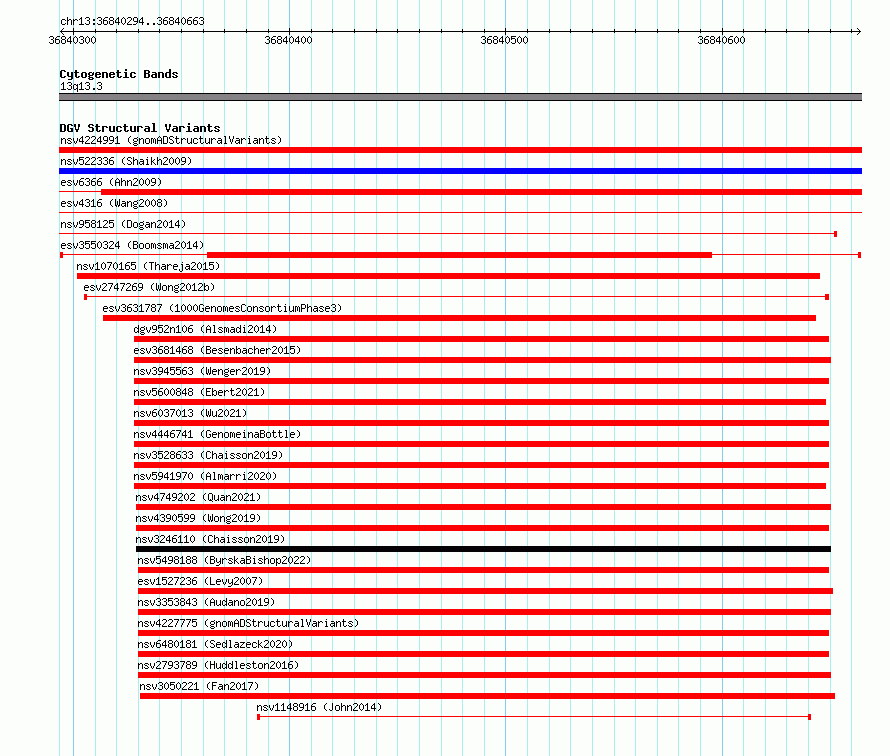Click the 36840500 ruler tick label
The width and height of the screenshot is (890, 756).
(x=504, y=40)
